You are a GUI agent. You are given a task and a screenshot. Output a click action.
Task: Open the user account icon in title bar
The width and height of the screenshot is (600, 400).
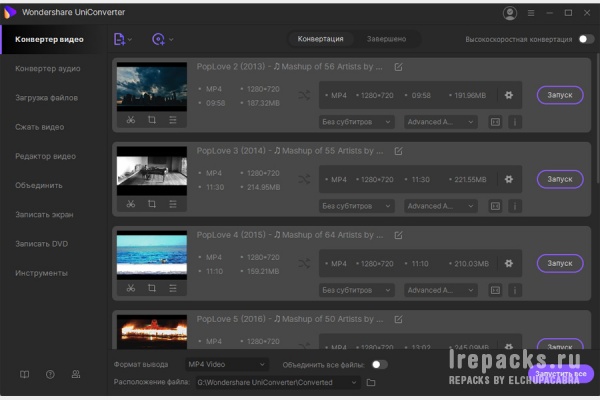510,13
